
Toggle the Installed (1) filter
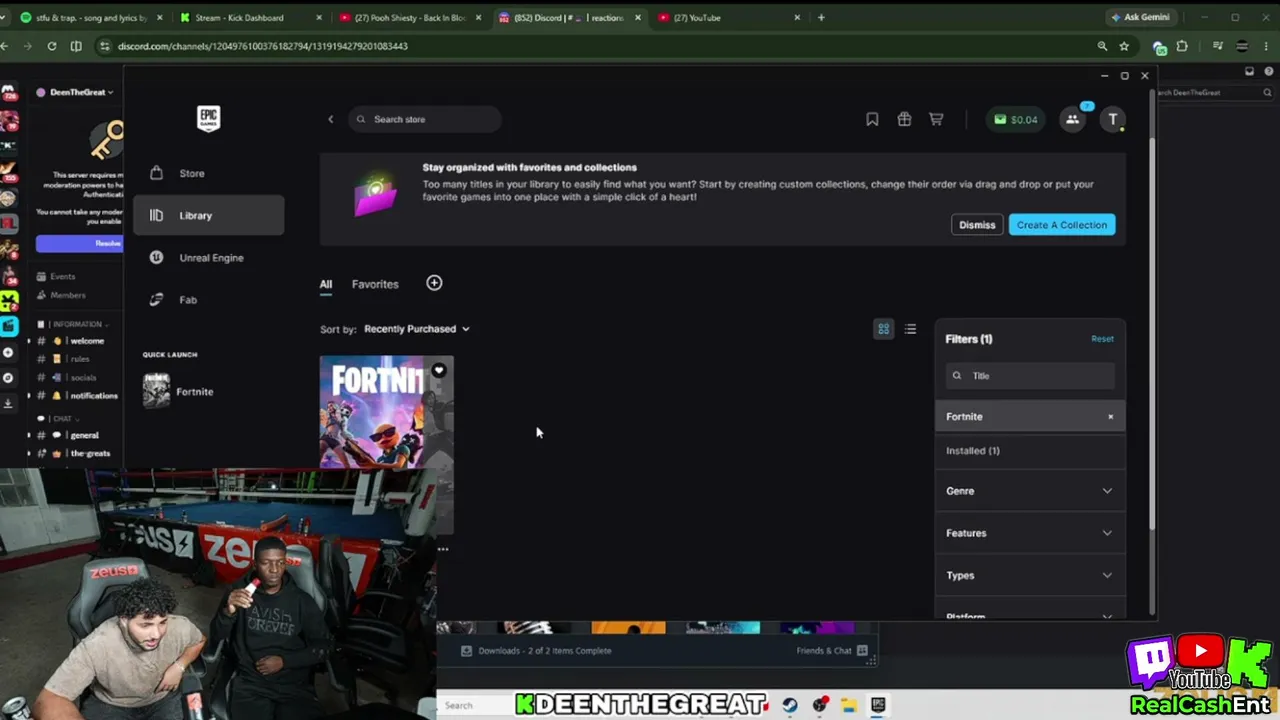(x=1030, y=451)
